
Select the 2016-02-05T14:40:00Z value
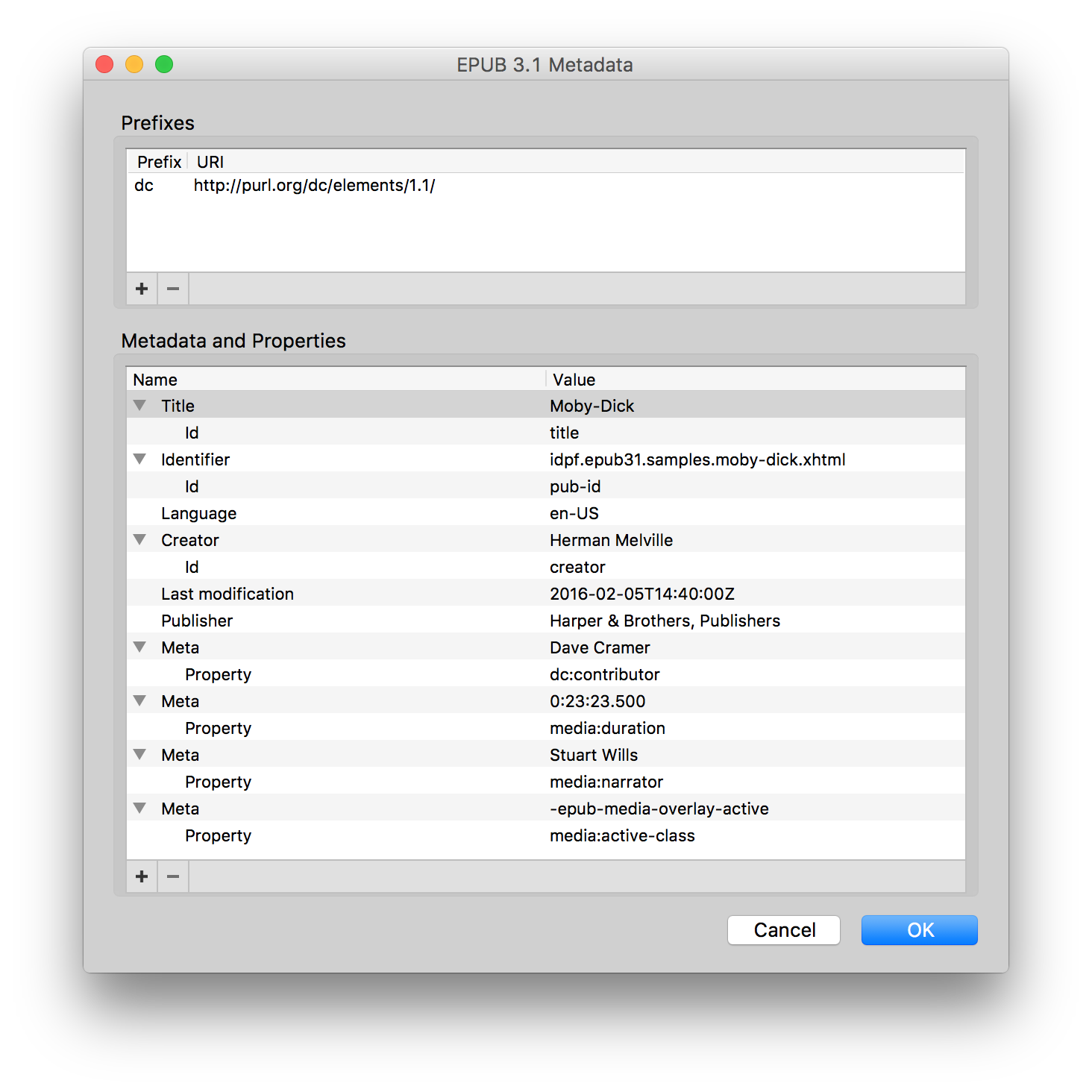(x=642, y=594)
